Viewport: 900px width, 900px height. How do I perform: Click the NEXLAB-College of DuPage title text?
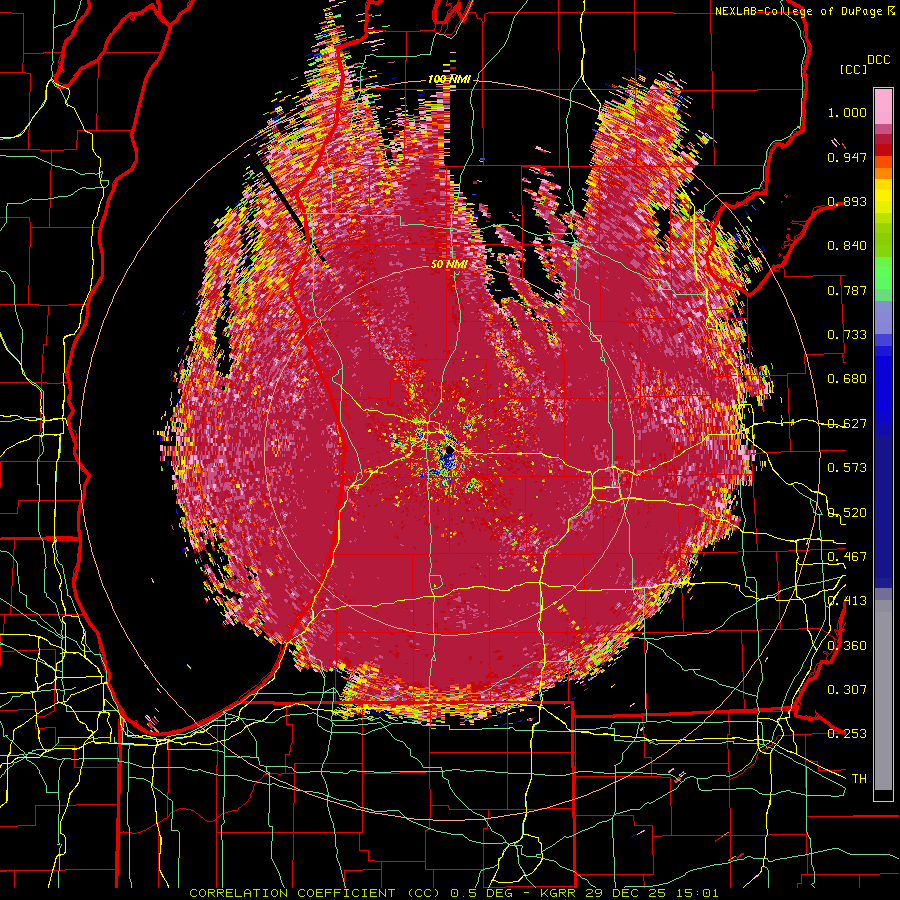(803, 11)
